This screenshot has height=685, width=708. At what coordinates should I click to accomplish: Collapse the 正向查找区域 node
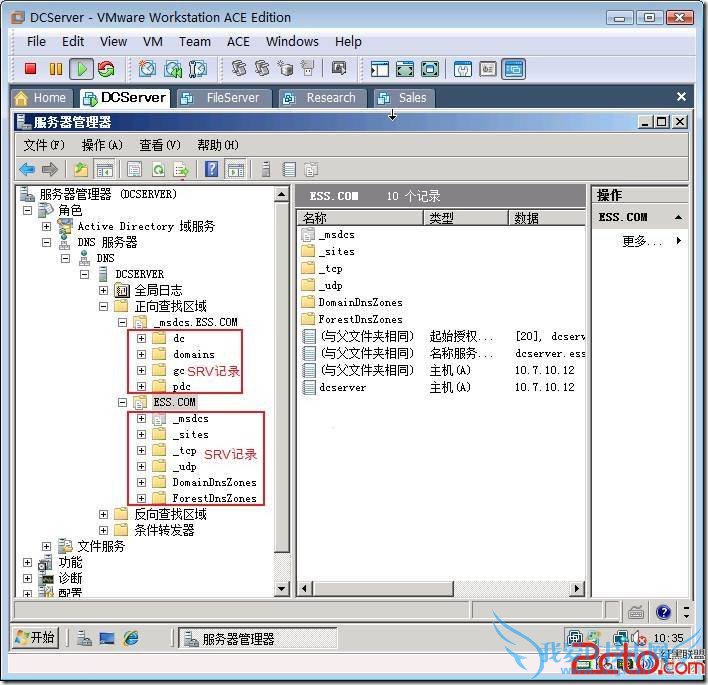[x=103, y=307]
